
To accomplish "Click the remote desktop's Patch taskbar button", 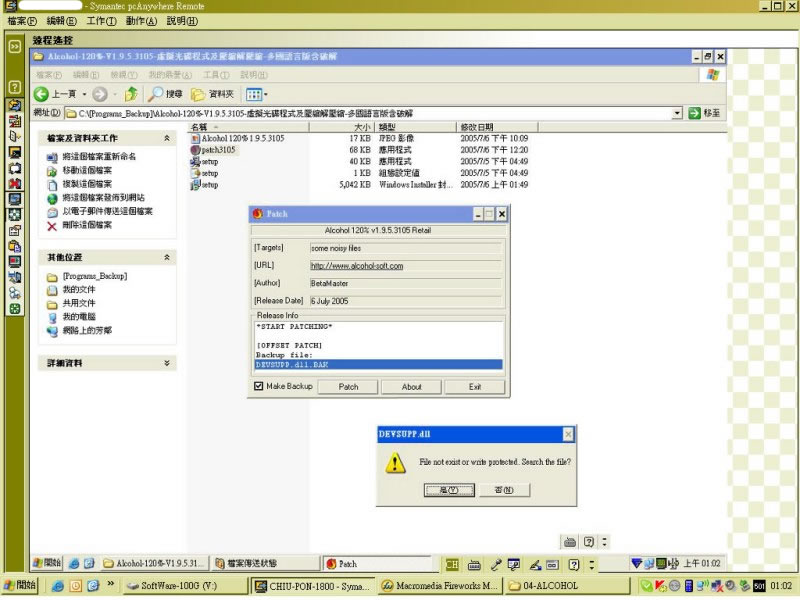I will (378, 563).
